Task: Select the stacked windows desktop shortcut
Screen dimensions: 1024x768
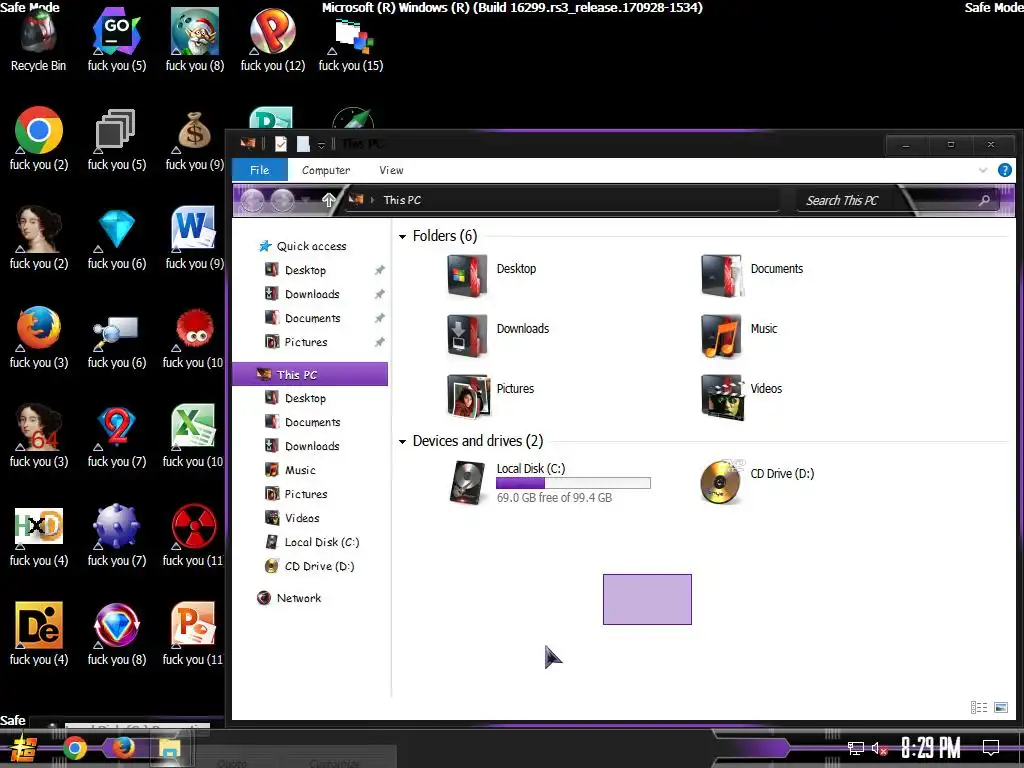Action: [116, 138]
